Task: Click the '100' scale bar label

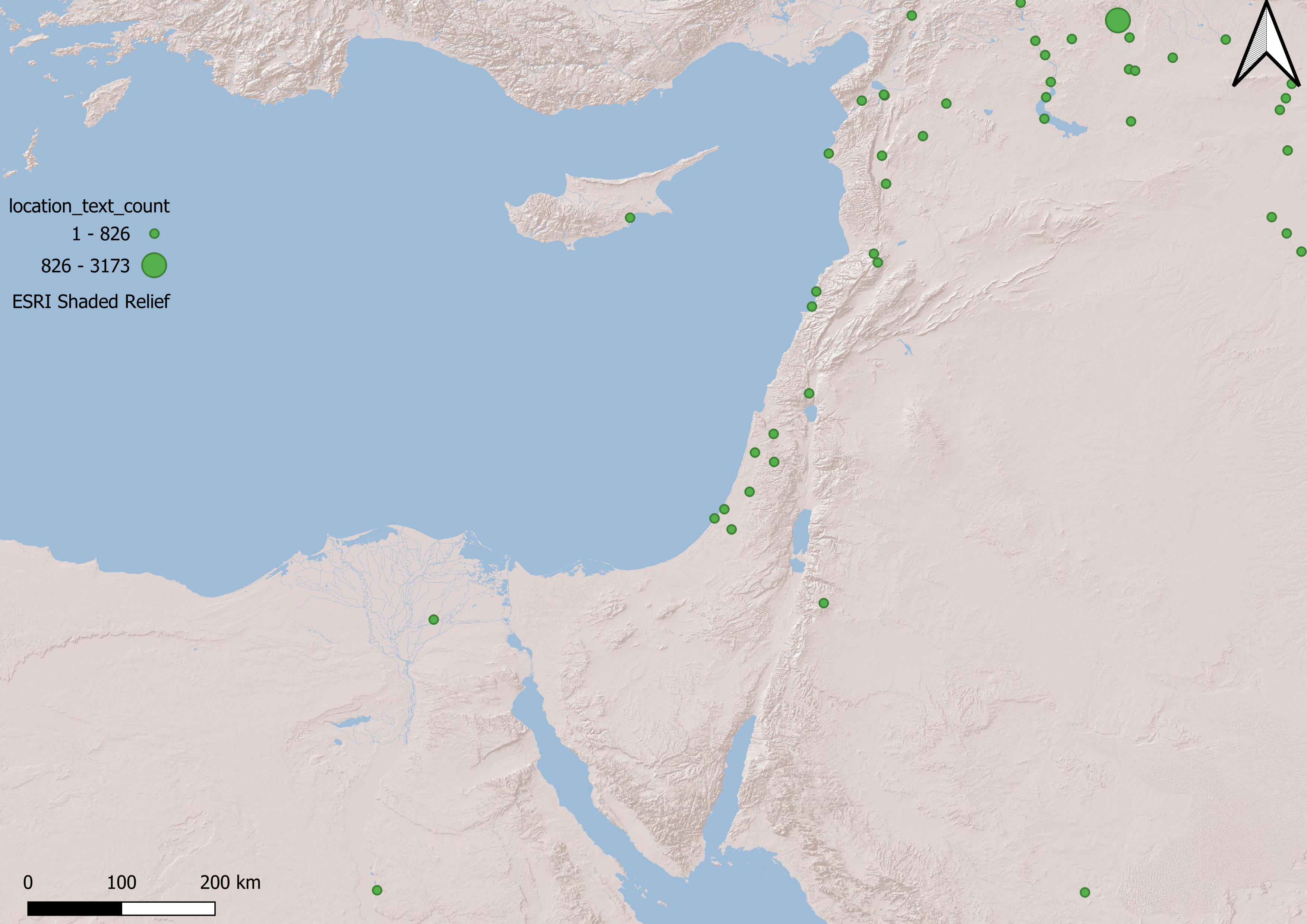Action: (121, 883)
